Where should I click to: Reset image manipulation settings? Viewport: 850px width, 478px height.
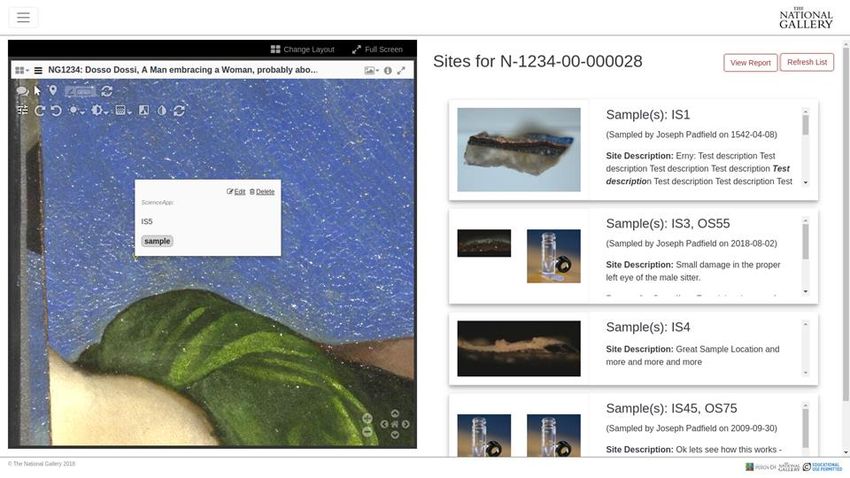tap(179, 111)
